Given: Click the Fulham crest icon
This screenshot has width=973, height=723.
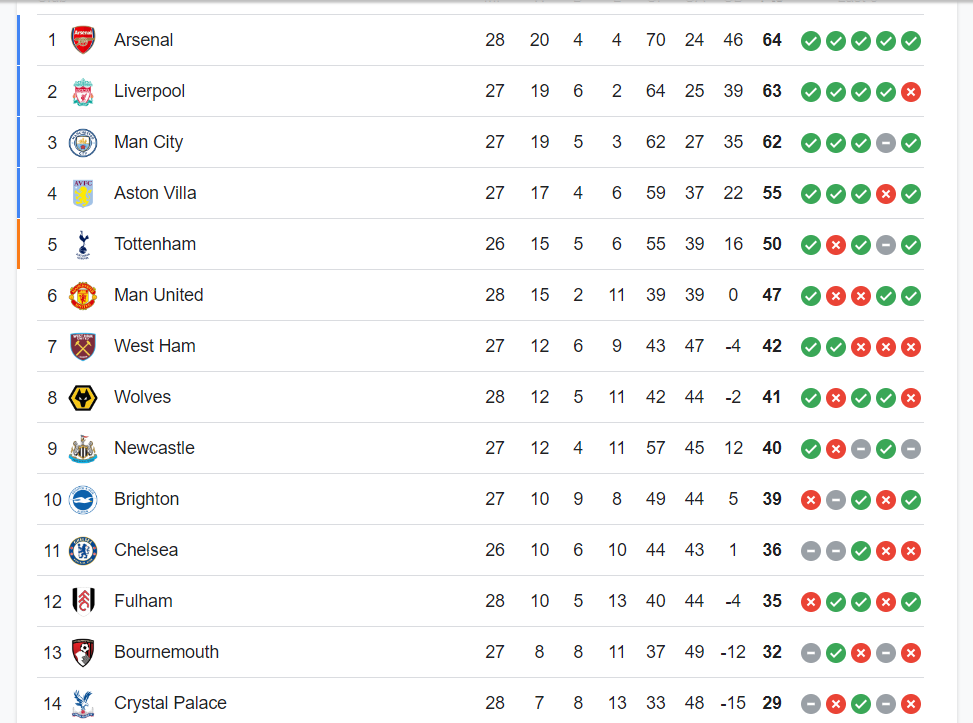Looking at the screenshot, I should 83,601.
